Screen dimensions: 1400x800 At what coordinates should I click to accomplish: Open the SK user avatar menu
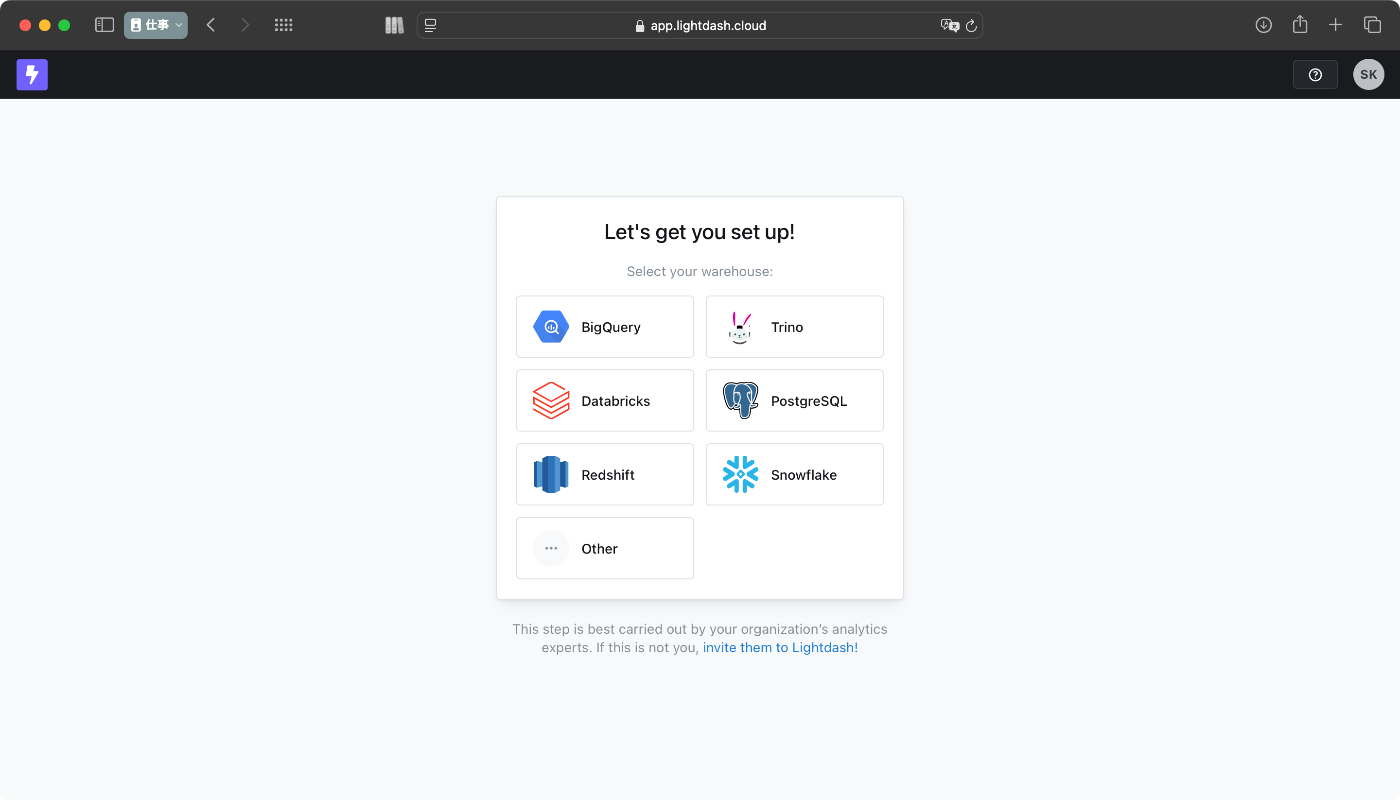pyautogui.click(x=1368, y=75)
